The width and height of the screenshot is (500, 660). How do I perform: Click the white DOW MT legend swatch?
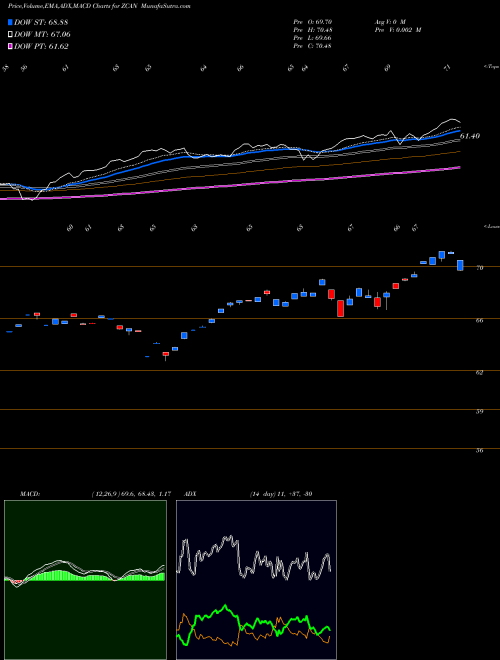[10, 35]
